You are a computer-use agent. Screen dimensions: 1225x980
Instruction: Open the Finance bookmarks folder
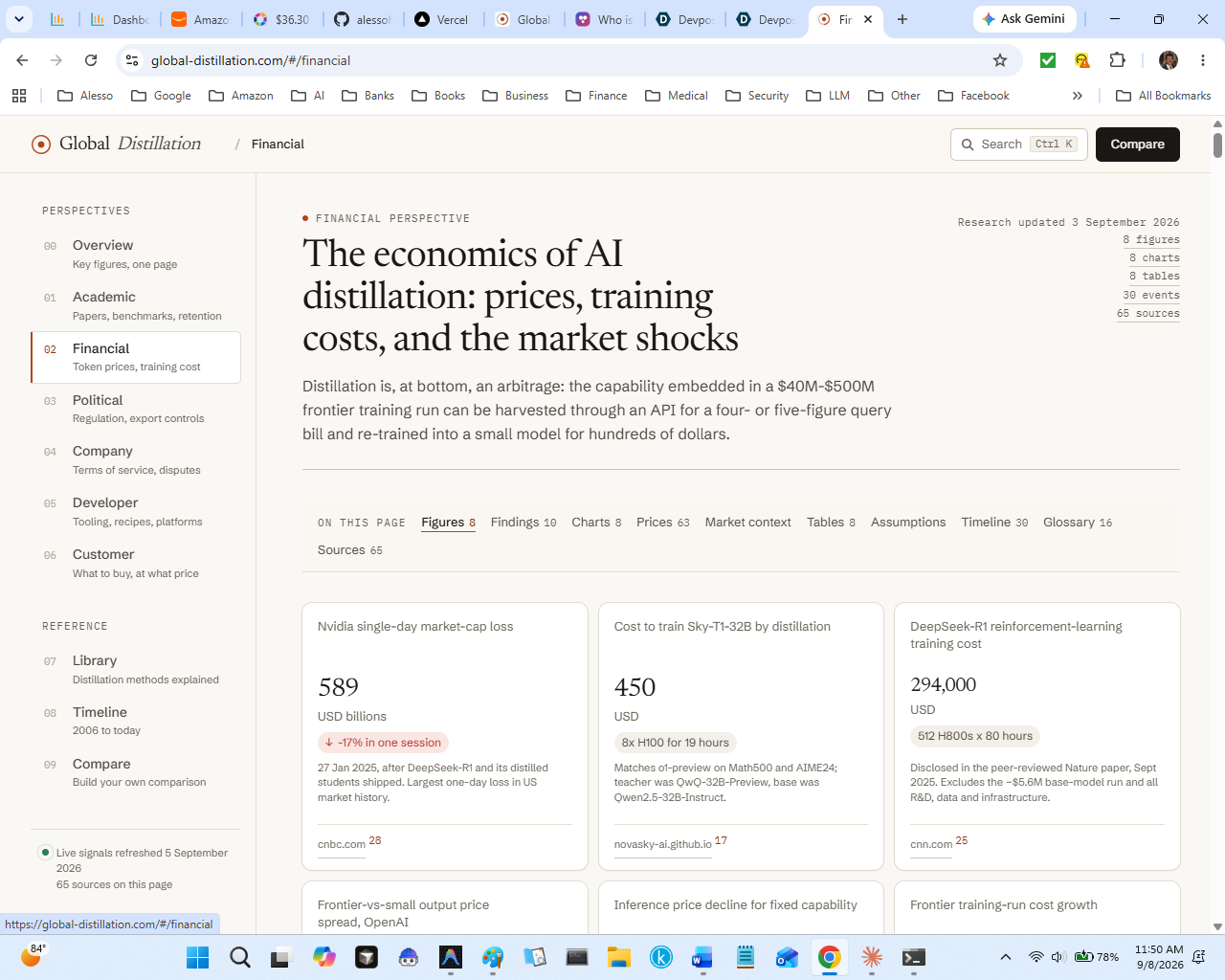pos(596,96)
